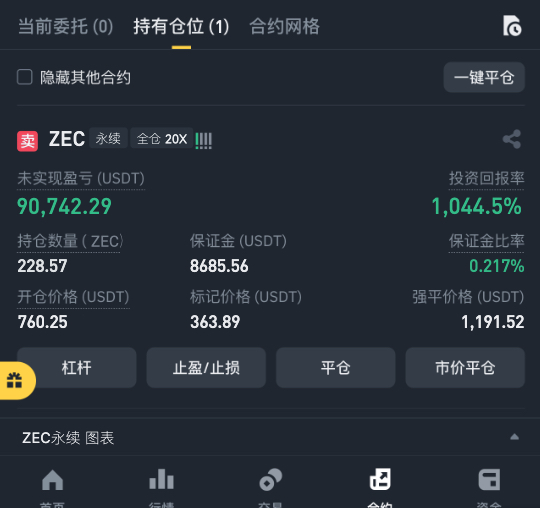The height and width of the screenshot is (508, 540).
Task: Open the Trade coins icon
Action: click(x=271, y=479)
